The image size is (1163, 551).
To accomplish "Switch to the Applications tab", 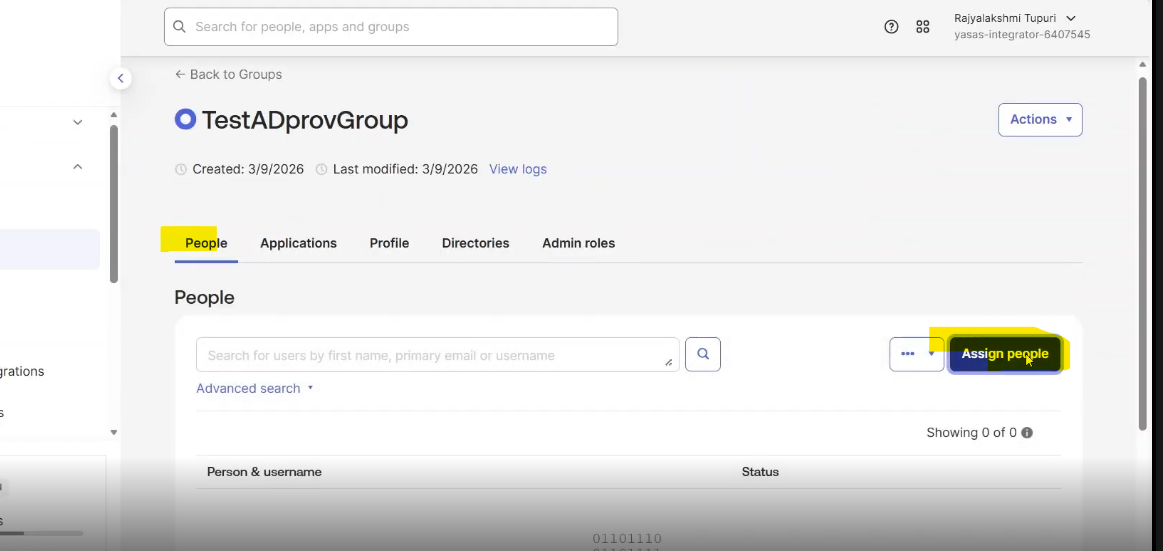I will tap(298, 243).
